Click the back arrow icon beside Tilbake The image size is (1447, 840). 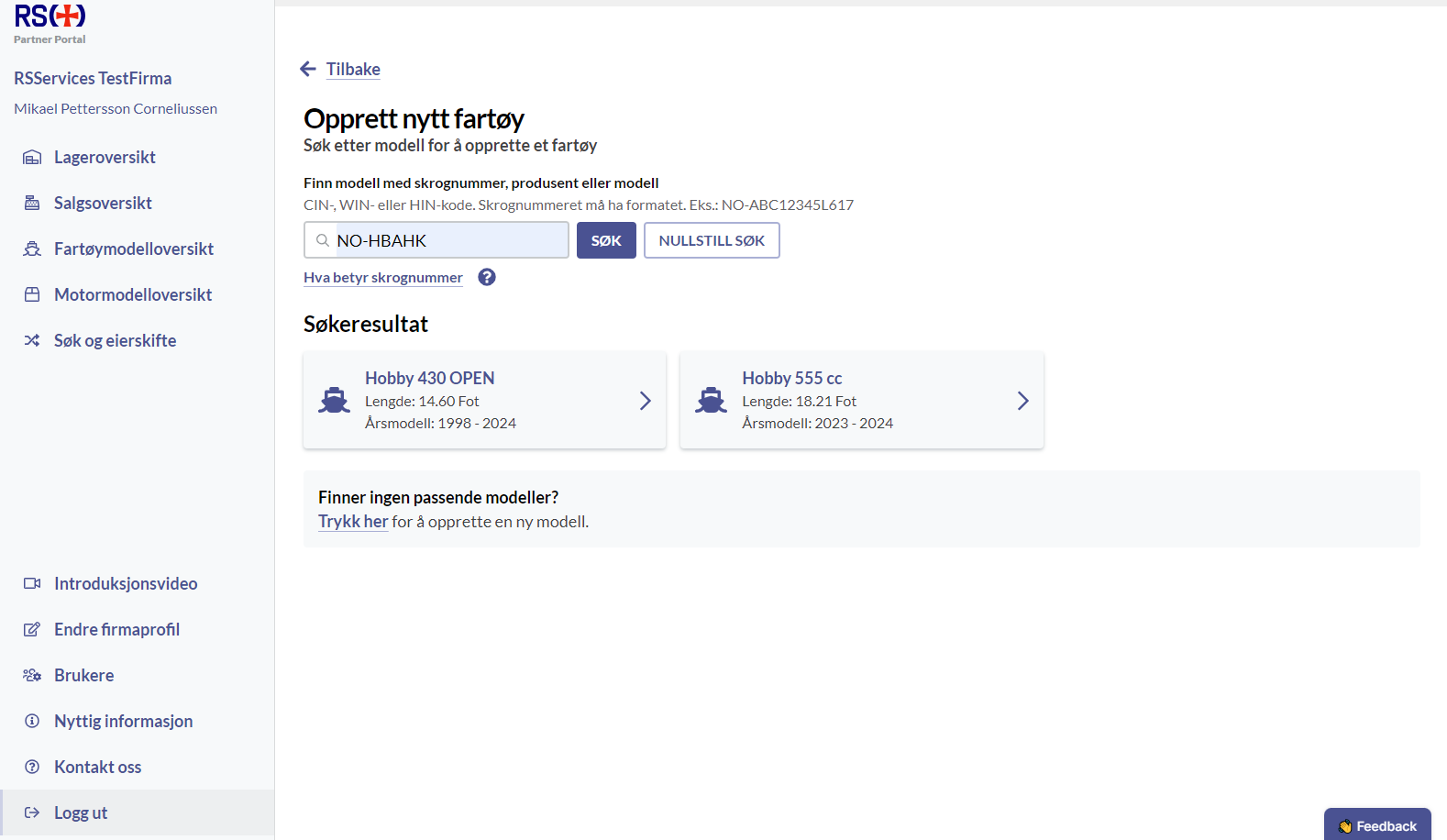pyautogui.click(x=308, y=69)
